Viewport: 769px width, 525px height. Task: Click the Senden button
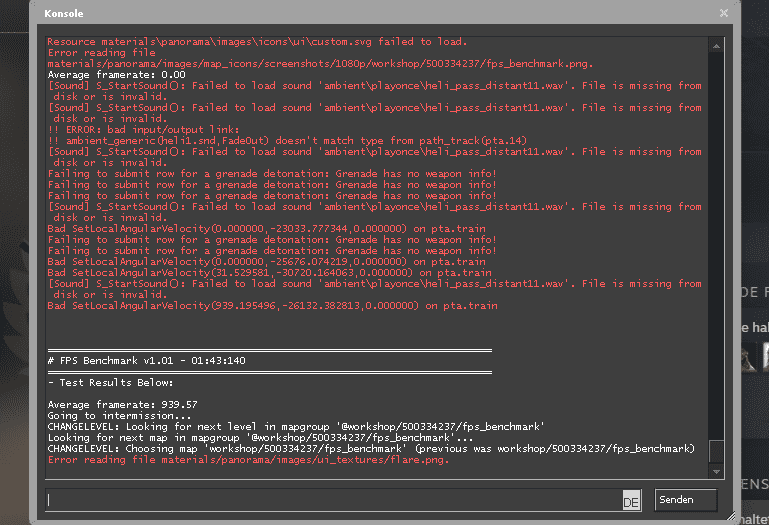686,499
